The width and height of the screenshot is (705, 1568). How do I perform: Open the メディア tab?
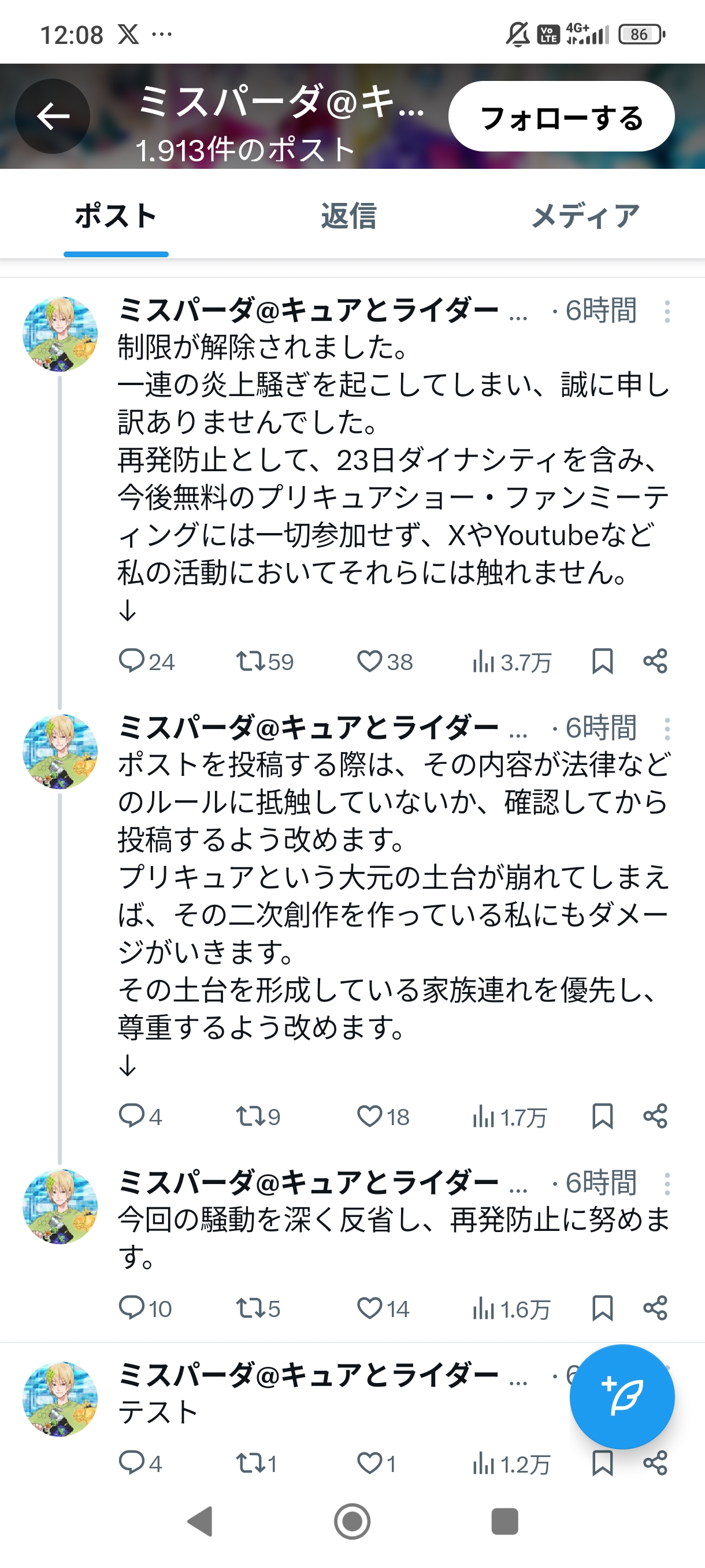point(585,217)
